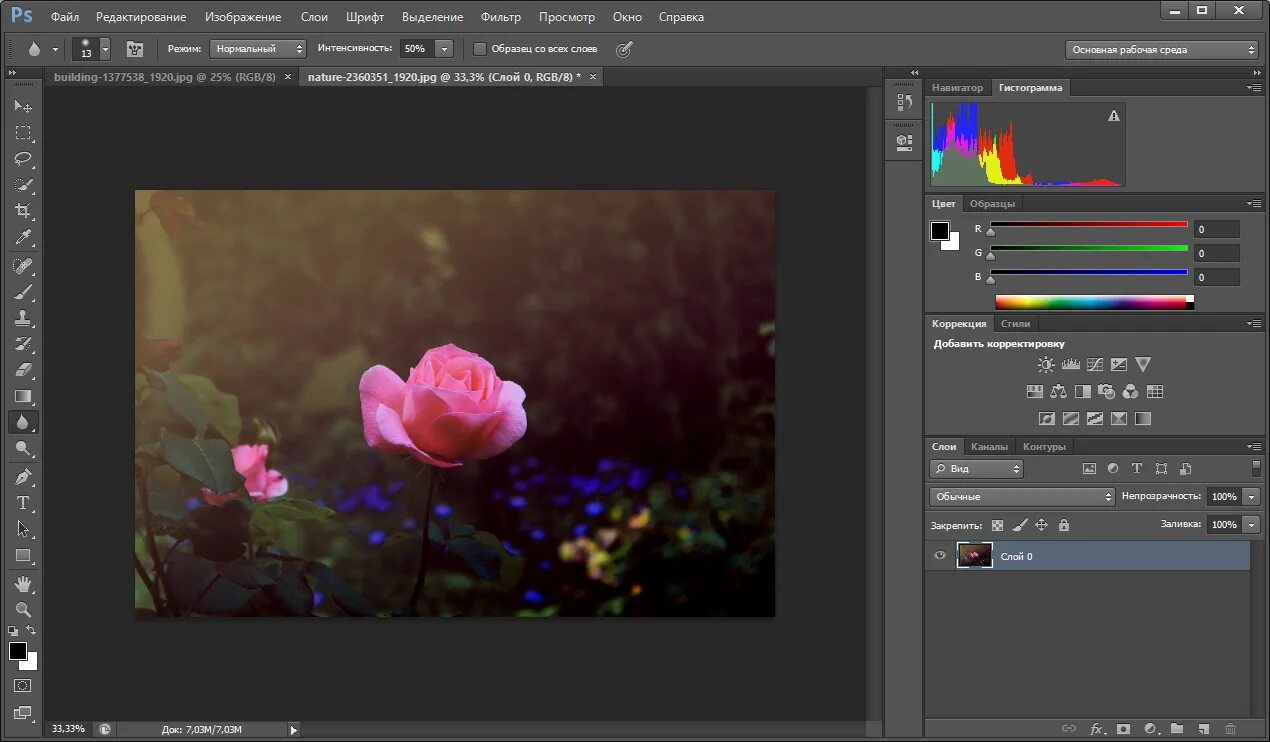Select the Rectangular Marquee tool
This screenshot has height=742, width=1270.
point(23,132)
